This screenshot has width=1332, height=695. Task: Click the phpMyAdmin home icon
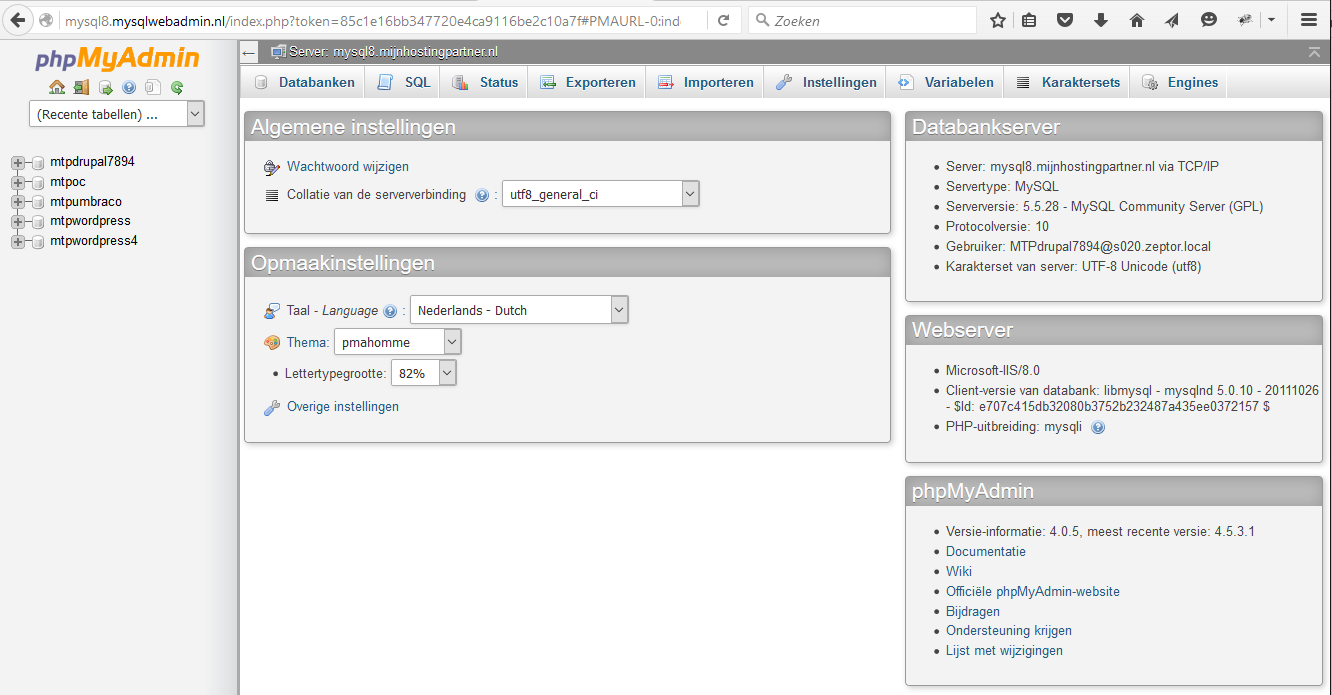coord(57,87)
